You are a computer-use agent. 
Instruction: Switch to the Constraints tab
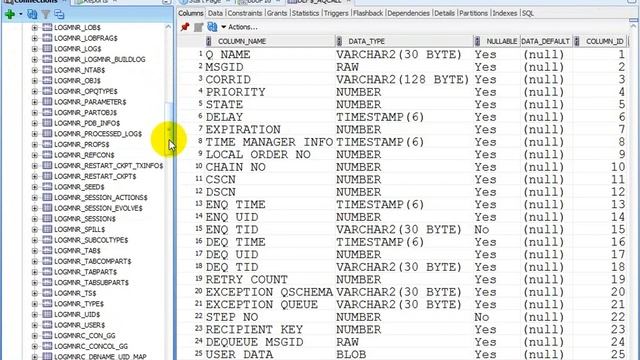coord(244,13)
